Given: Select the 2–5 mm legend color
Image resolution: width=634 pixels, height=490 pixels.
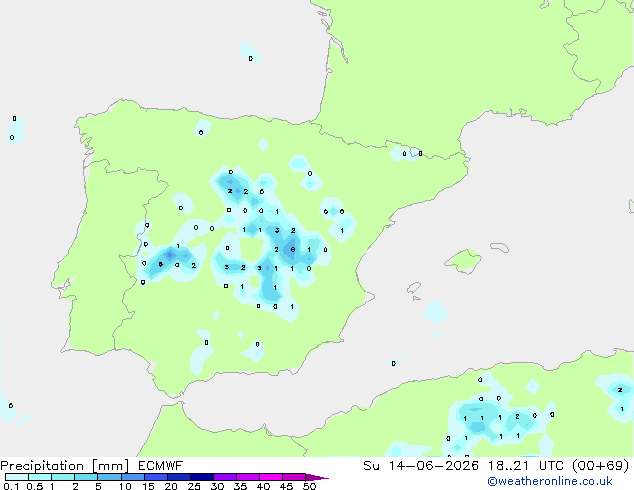Looking at the screenshot, I should (86, 477).
